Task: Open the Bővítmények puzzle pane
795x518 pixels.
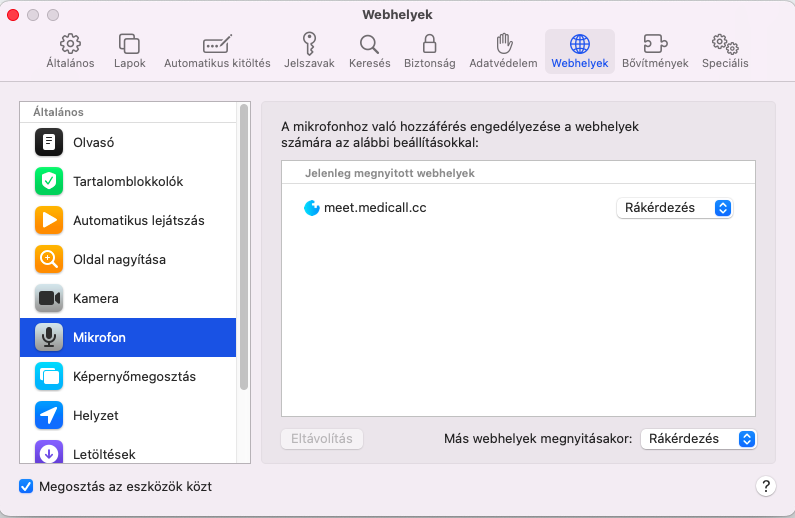Action: pos(655,51)
